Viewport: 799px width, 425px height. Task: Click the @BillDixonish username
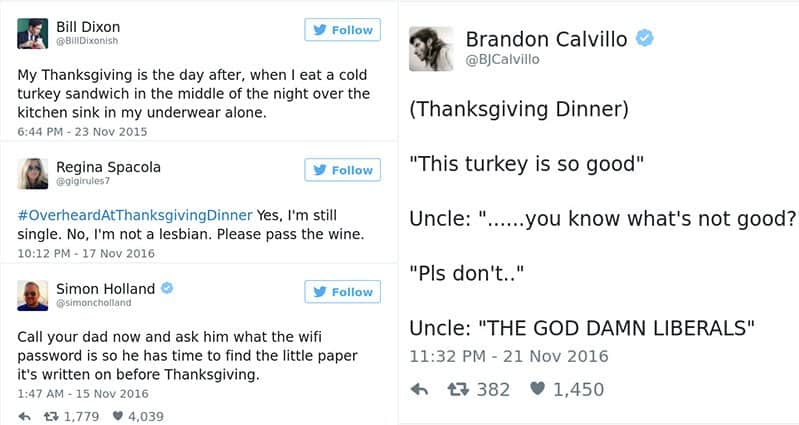[x=88, y=41]
